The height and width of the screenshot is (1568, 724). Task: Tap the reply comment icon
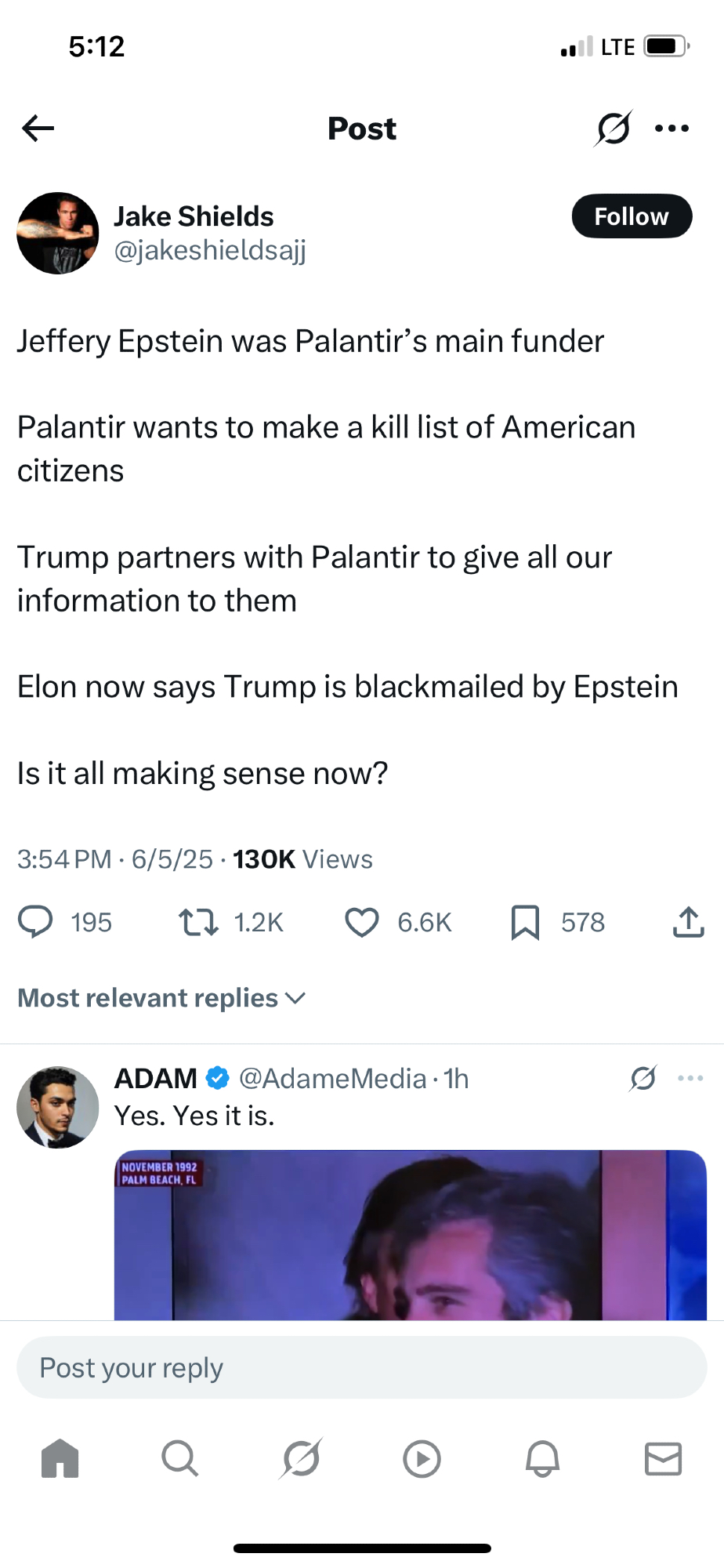[35, 922]
